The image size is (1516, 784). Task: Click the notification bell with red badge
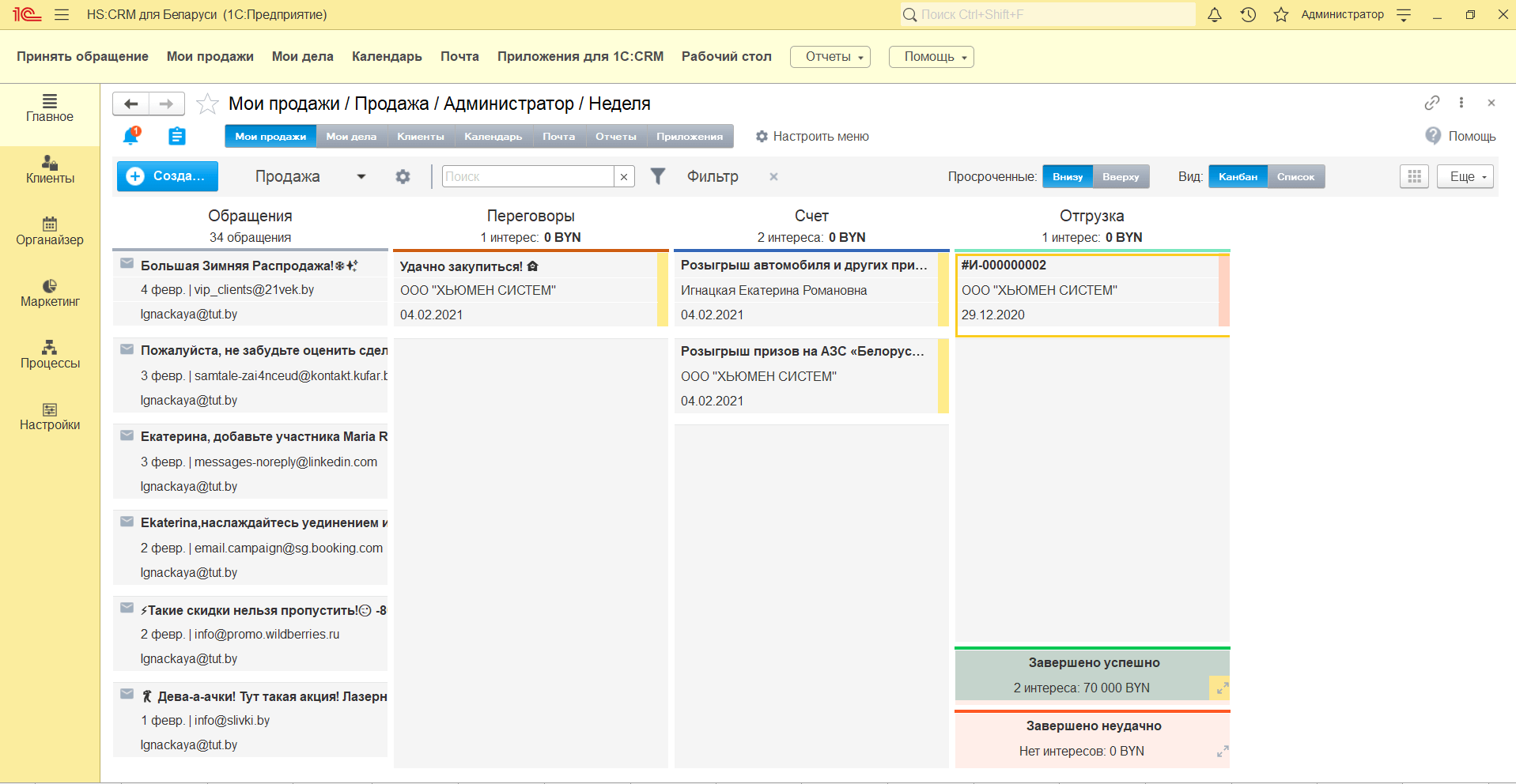coord(131,136)
